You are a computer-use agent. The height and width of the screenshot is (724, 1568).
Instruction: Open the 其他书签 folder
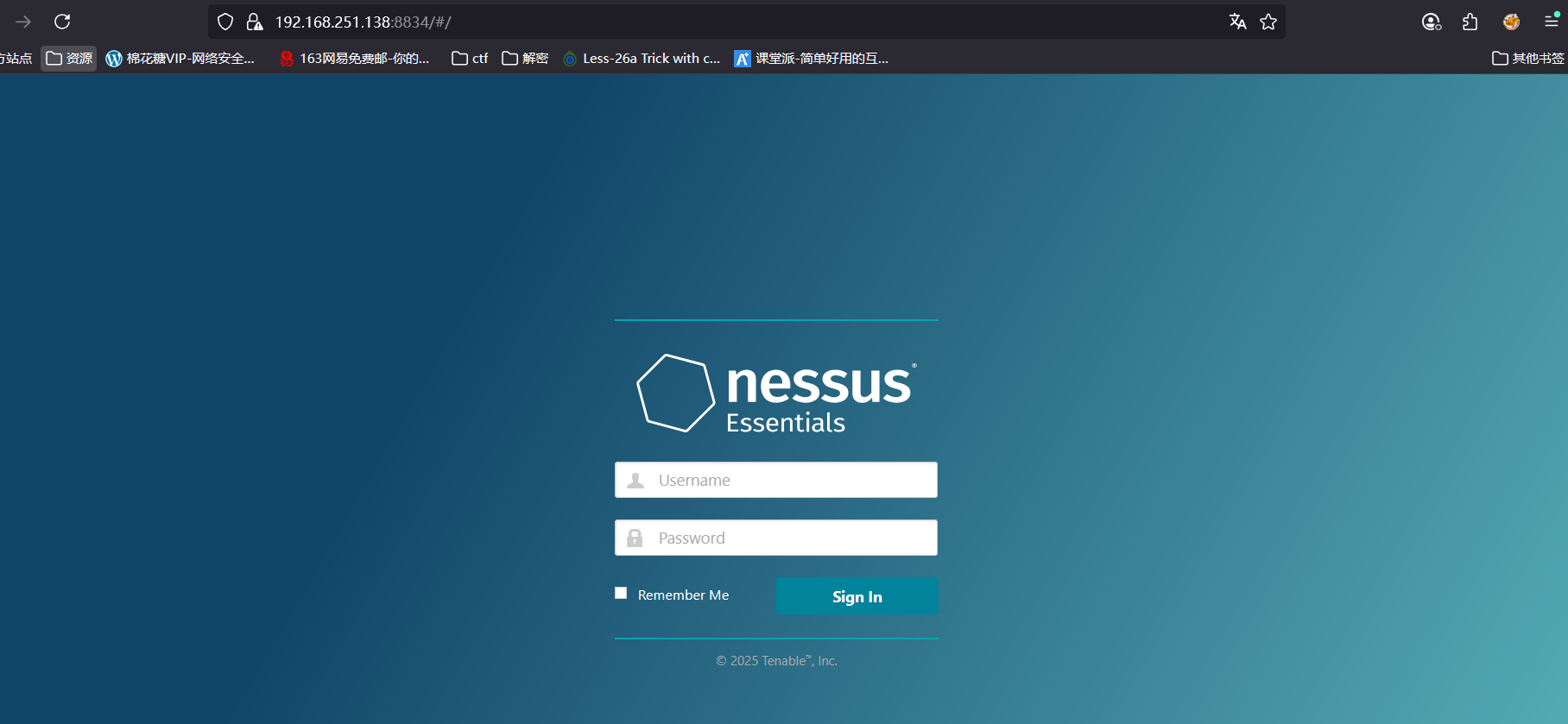pos(1528,58)
